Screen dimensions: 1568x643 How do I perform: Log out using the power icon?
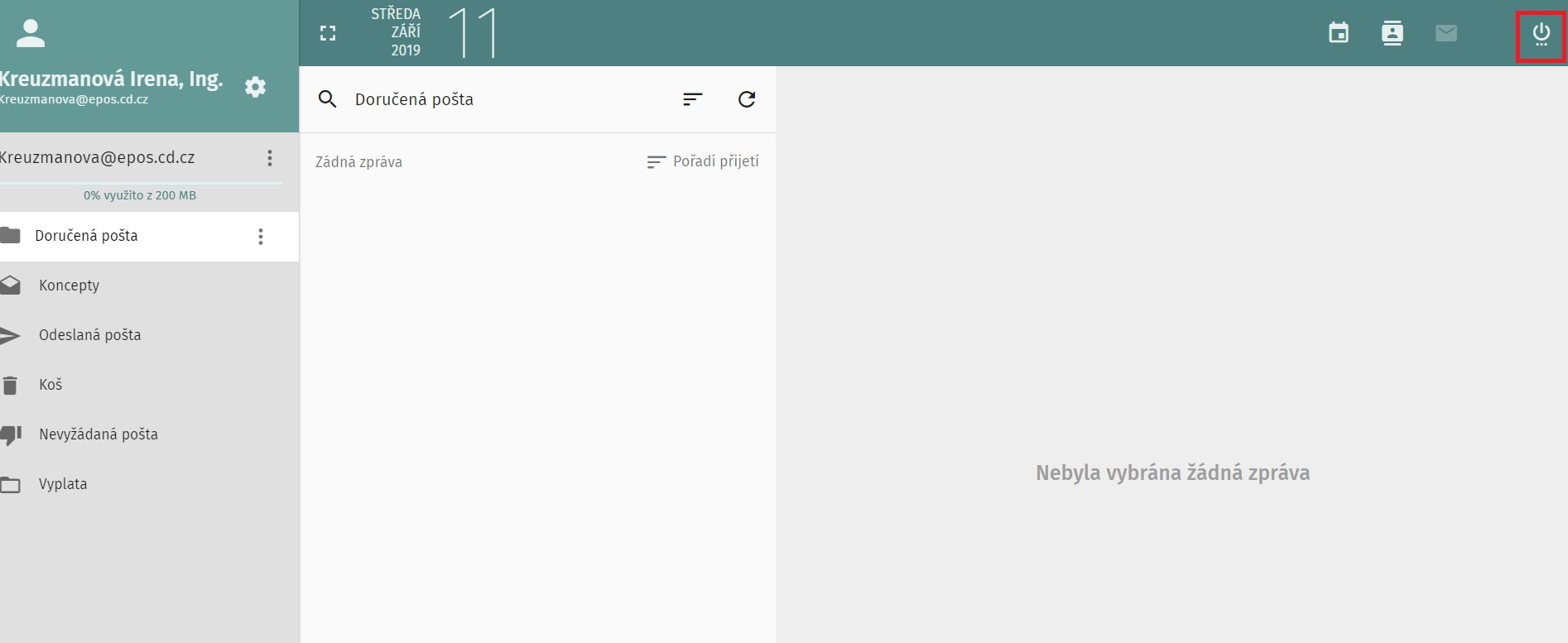[1542, 35]
